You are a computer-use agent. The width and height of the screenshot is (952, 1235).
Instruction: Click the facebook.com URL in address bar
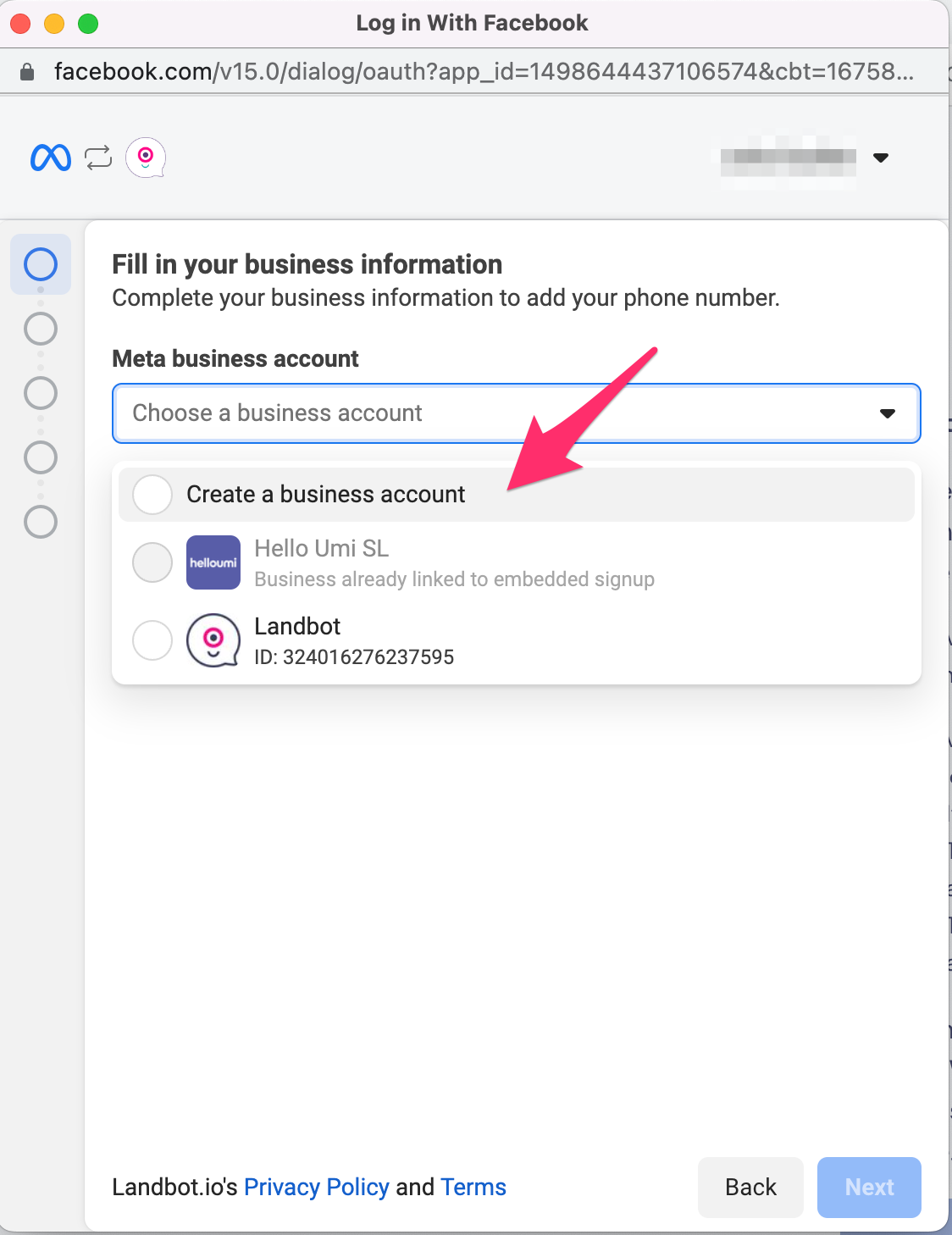coord(484,72)
